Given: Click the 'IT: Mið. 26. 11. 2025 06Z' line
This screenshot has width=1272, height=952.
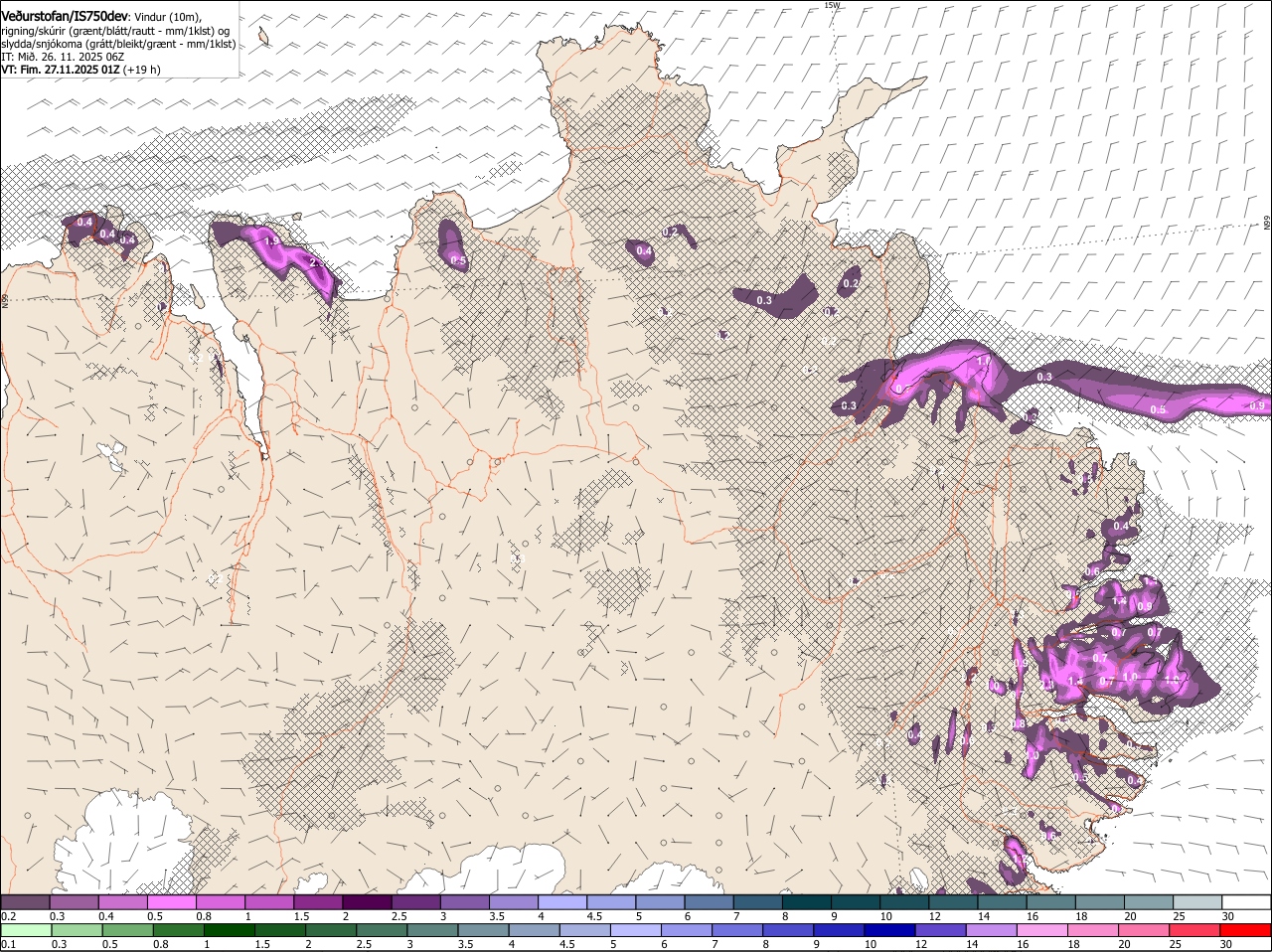Looking at the screenshot, I should tap(63, 57).
